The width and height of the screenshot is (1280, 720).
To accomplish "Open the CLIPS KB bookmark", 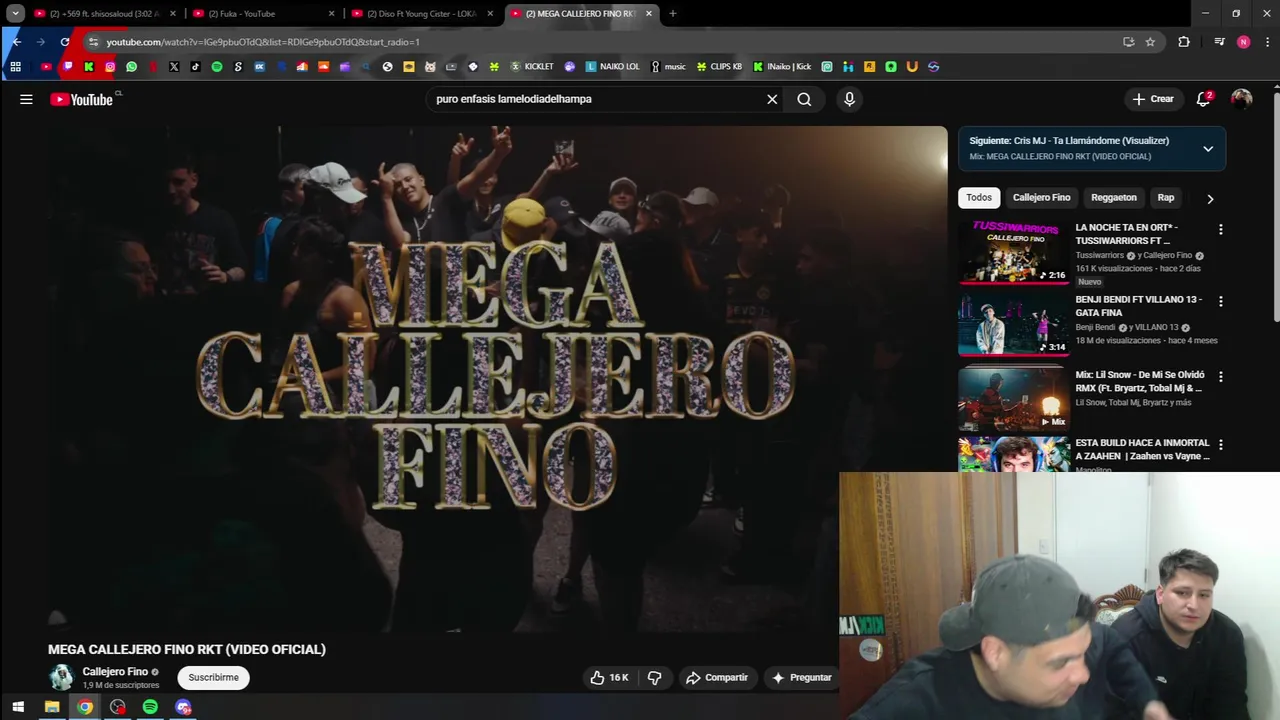I will tap(718, 67).
